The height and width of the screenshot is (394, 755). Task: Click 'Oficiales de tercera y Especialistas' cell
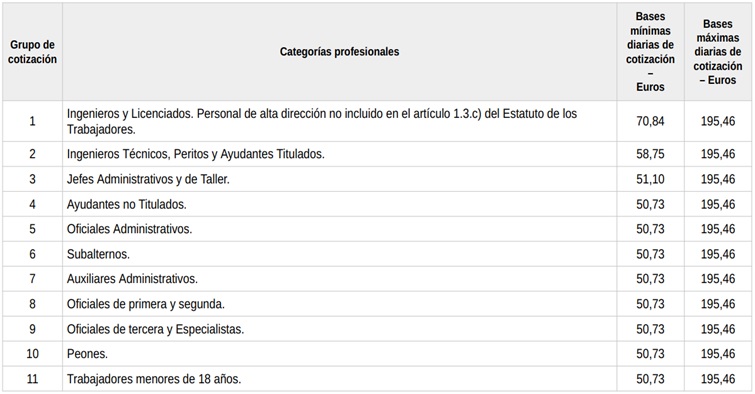click(x=339, y=329)
